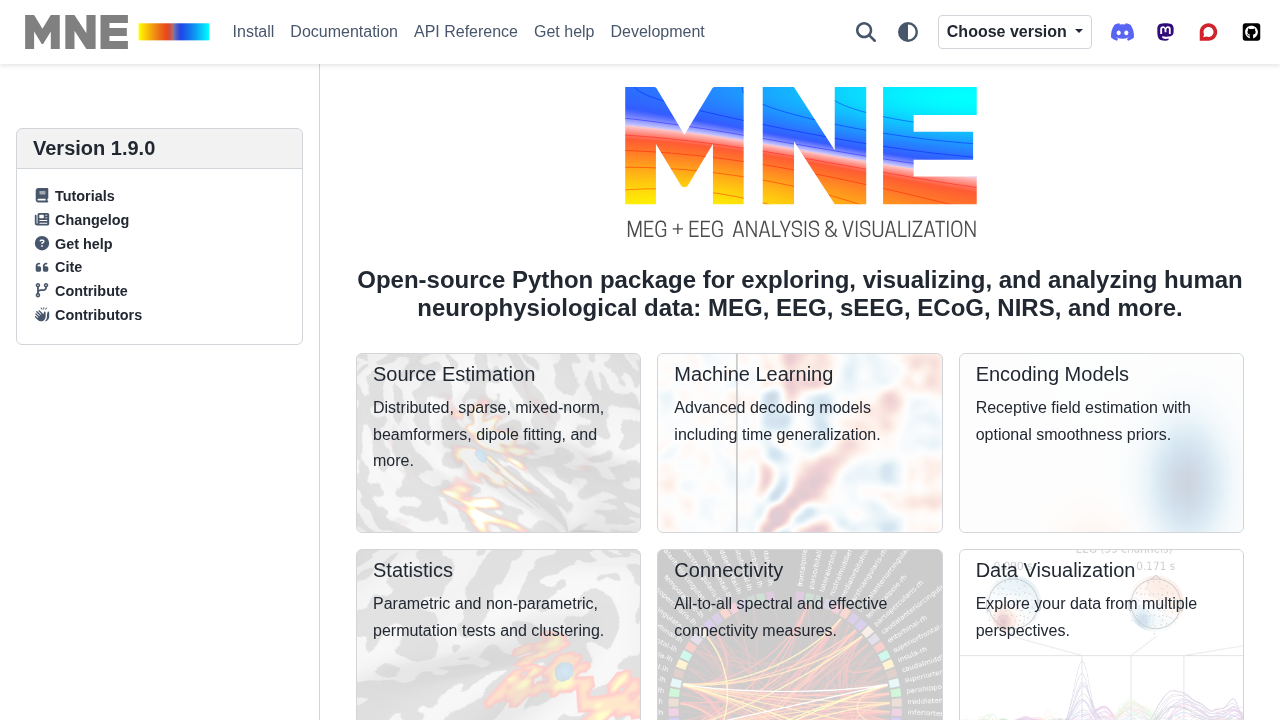Select Development in the top navigation
Screen dimensions: 1280x720
coord(657,32)
